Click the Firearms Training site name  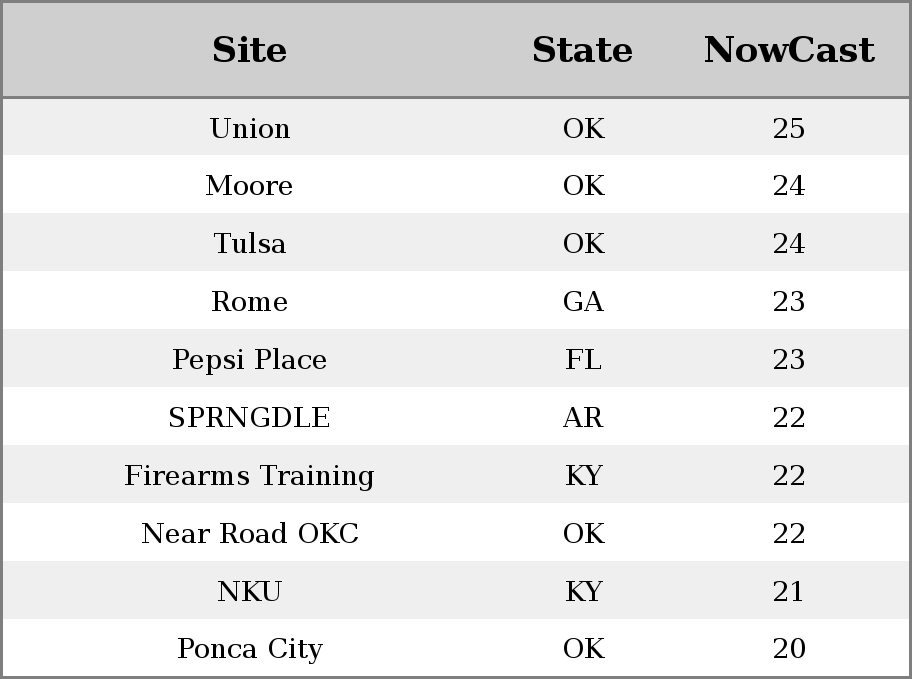(x=250, y=475)
